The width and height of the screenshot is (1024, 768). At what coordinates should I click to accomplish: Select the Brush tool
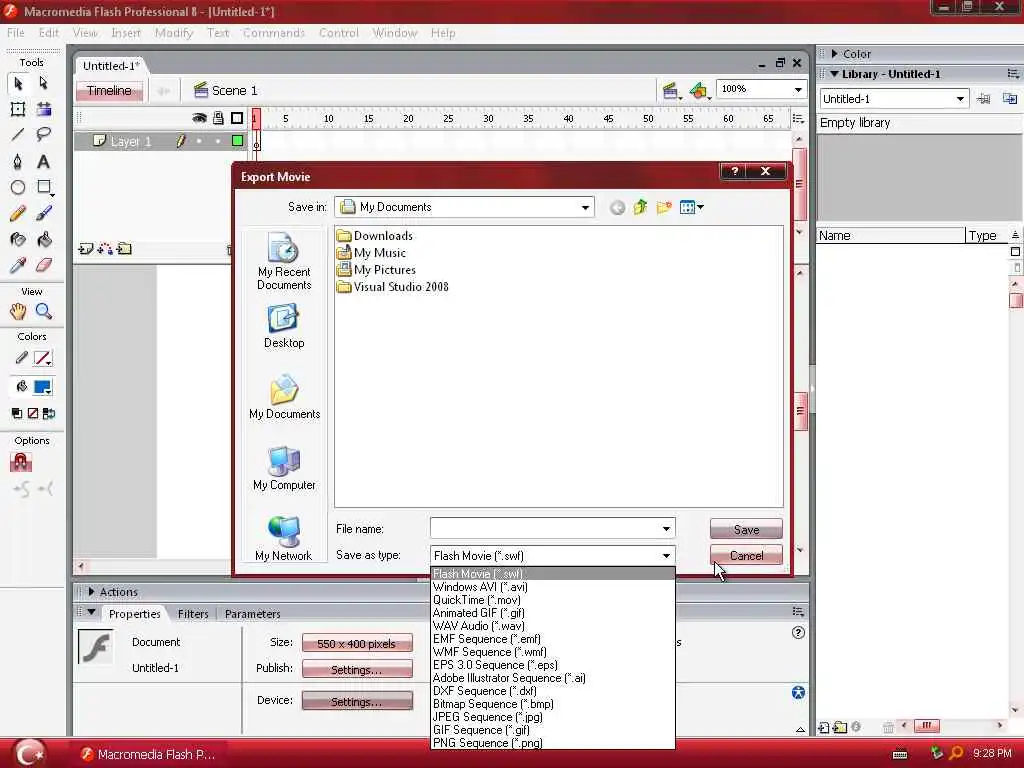point(44,214)
